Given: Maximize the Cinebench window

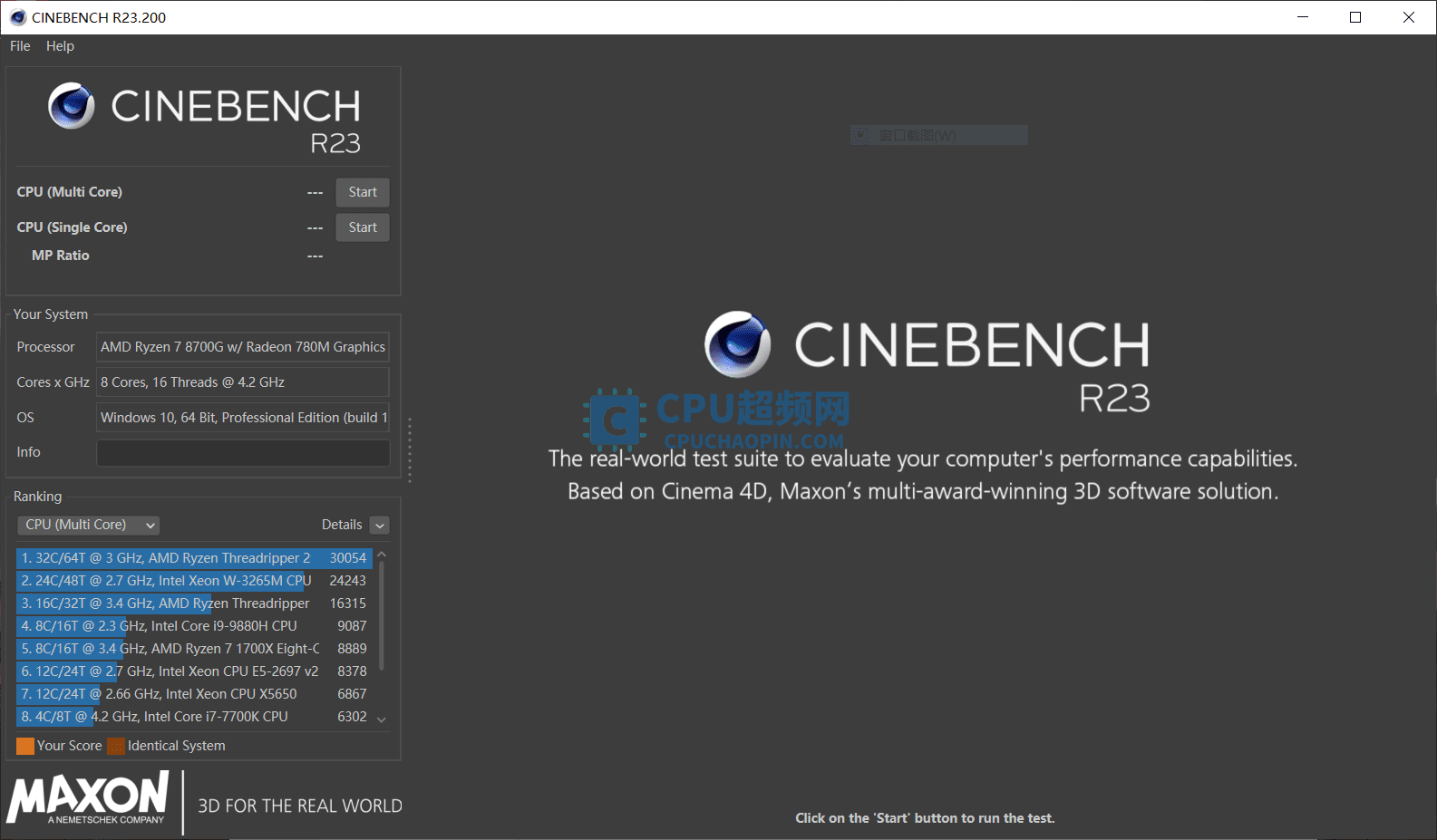Looking at the screenshot, I should (x=1355, y=17).
